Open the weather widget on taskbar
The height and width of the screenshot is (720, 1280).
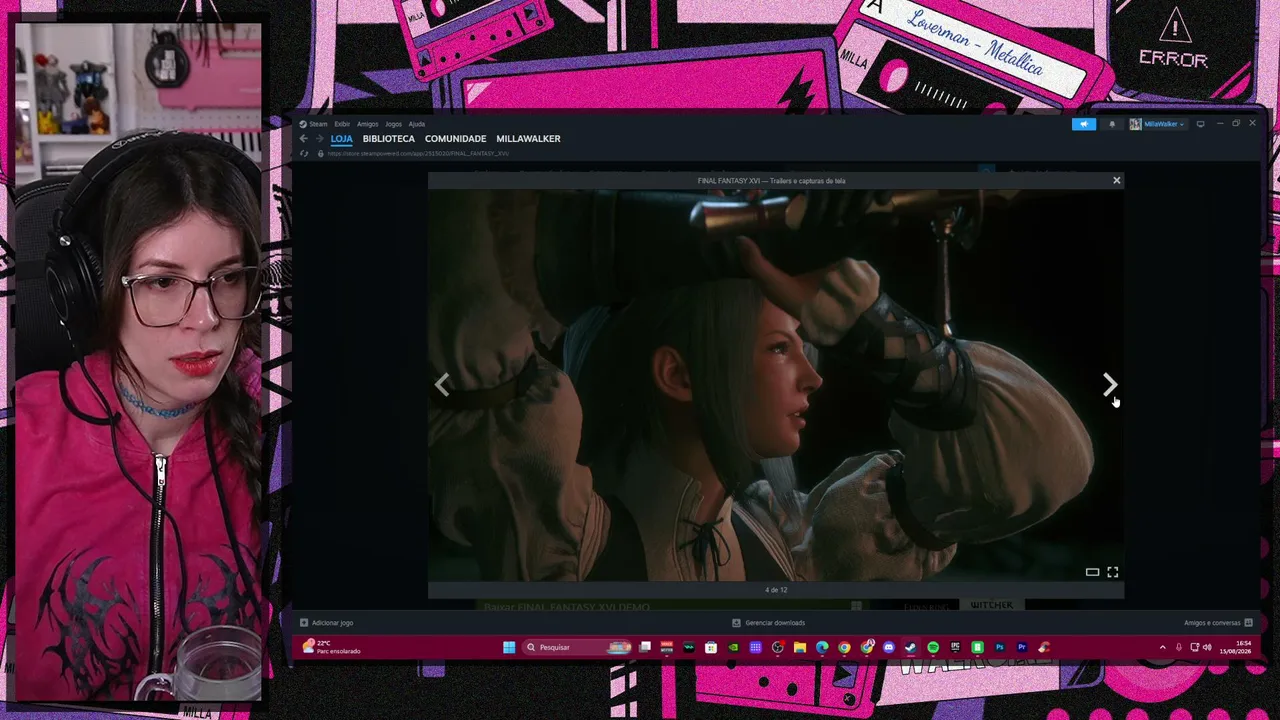(x=331, y=647)
